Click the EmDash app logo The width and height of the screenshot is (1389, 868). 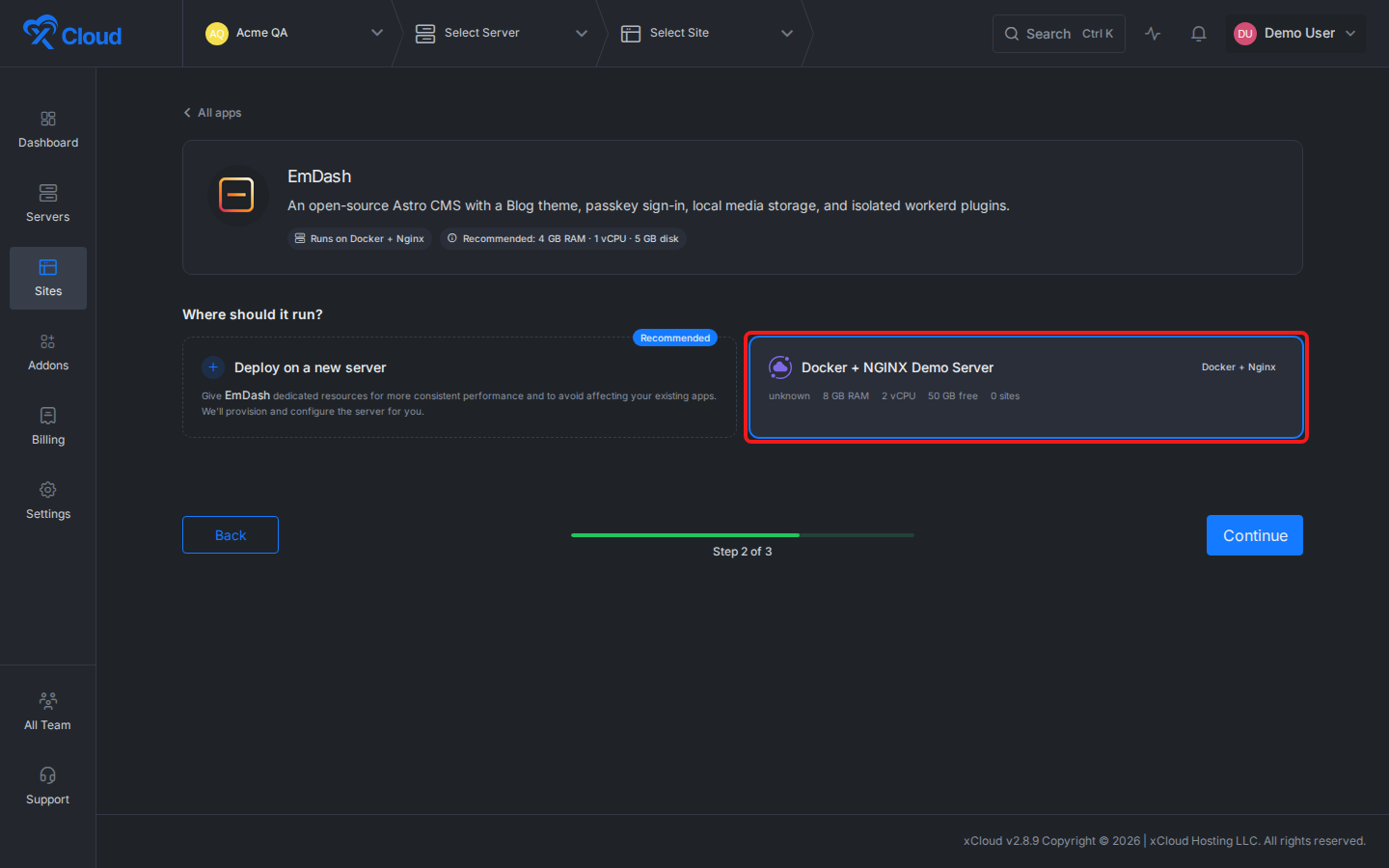pyautogui.click(x=236, y=195)
